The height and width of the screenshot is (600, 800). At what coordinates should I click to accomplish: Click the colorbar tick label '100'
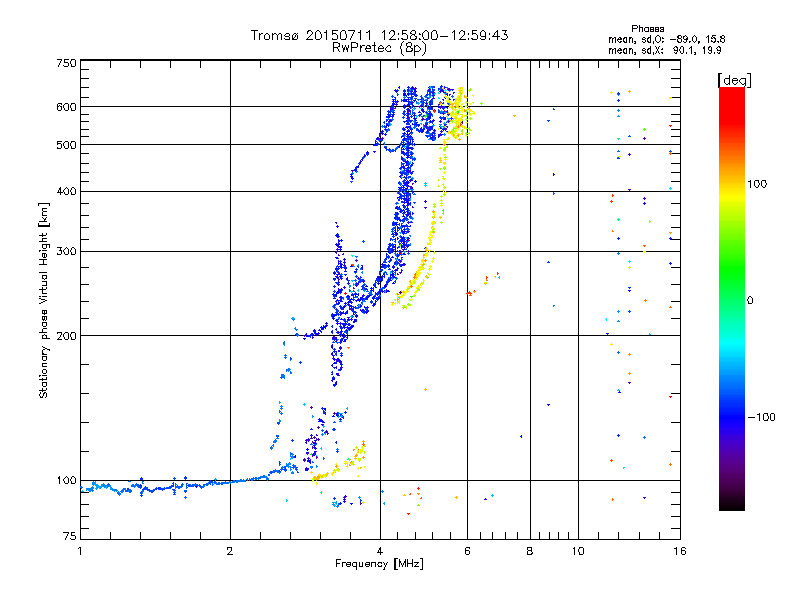pos(757,184)
